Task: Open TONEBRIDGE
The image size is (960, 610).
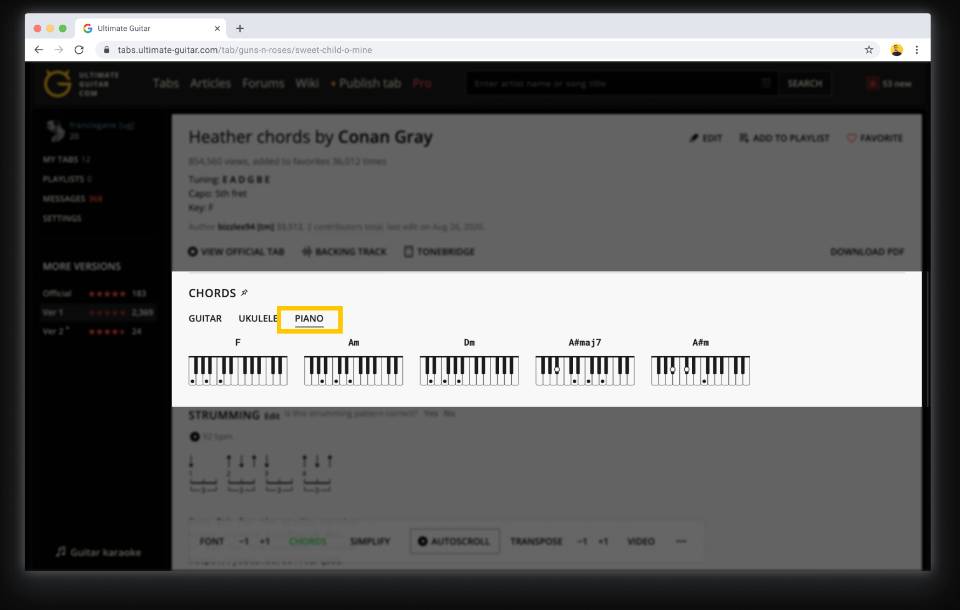Action: pos(439,252)
